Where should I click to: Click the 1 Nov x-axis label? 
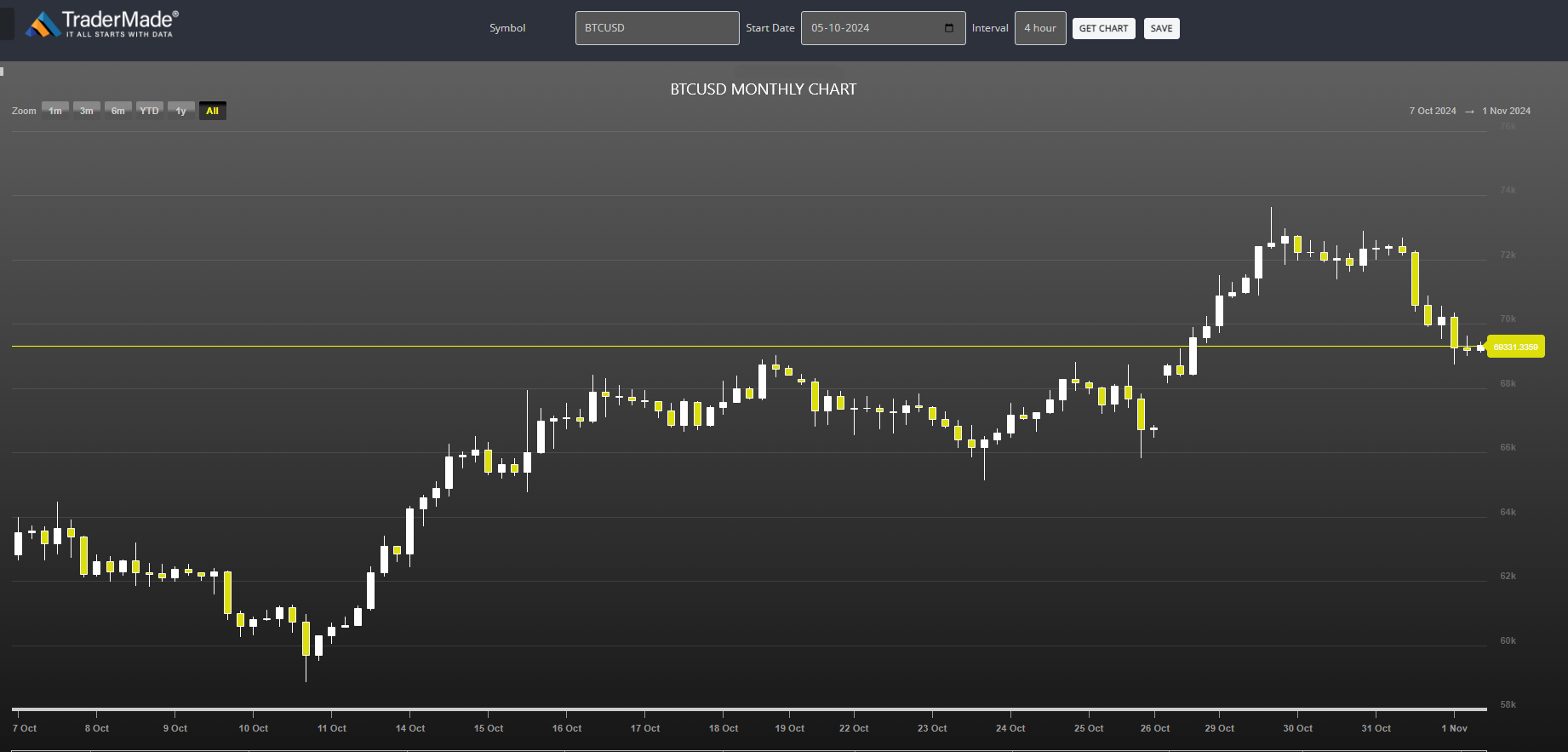click(x=1454, y=728)
